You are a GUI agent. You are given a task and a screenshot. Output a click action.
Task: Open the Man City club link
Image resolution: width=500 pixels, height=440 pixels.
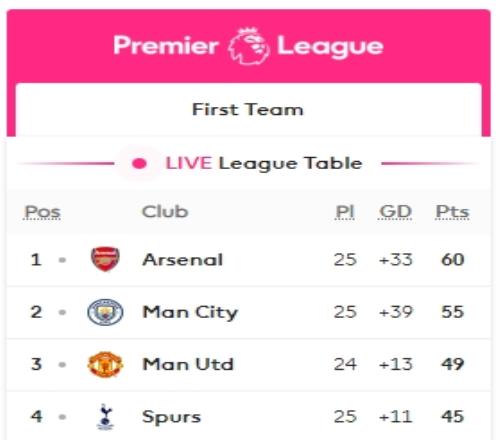[x=190, y=312]
